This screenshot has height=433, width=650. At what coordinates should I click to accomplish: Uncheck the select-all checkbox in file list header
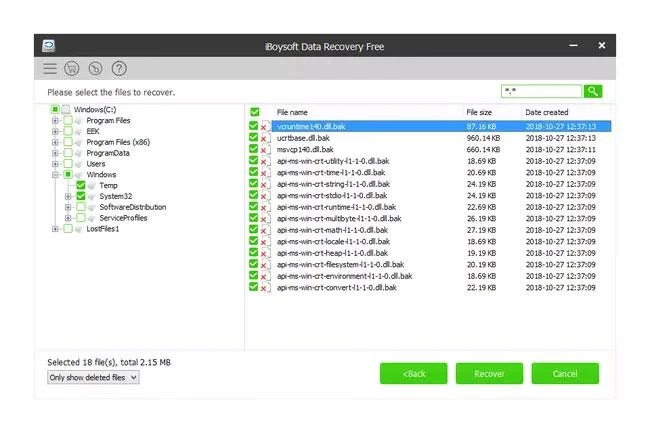[x=255, y=112]
